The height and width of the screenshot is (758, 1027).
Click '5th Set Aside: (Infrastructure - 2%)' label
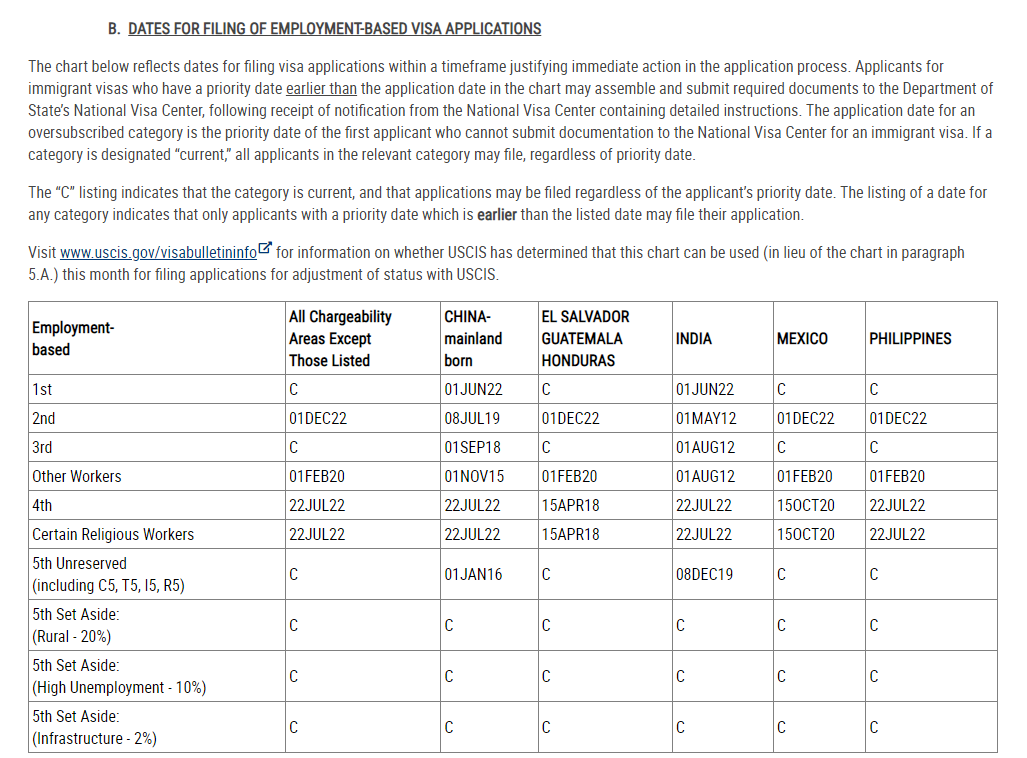click(x=94, y=727)
